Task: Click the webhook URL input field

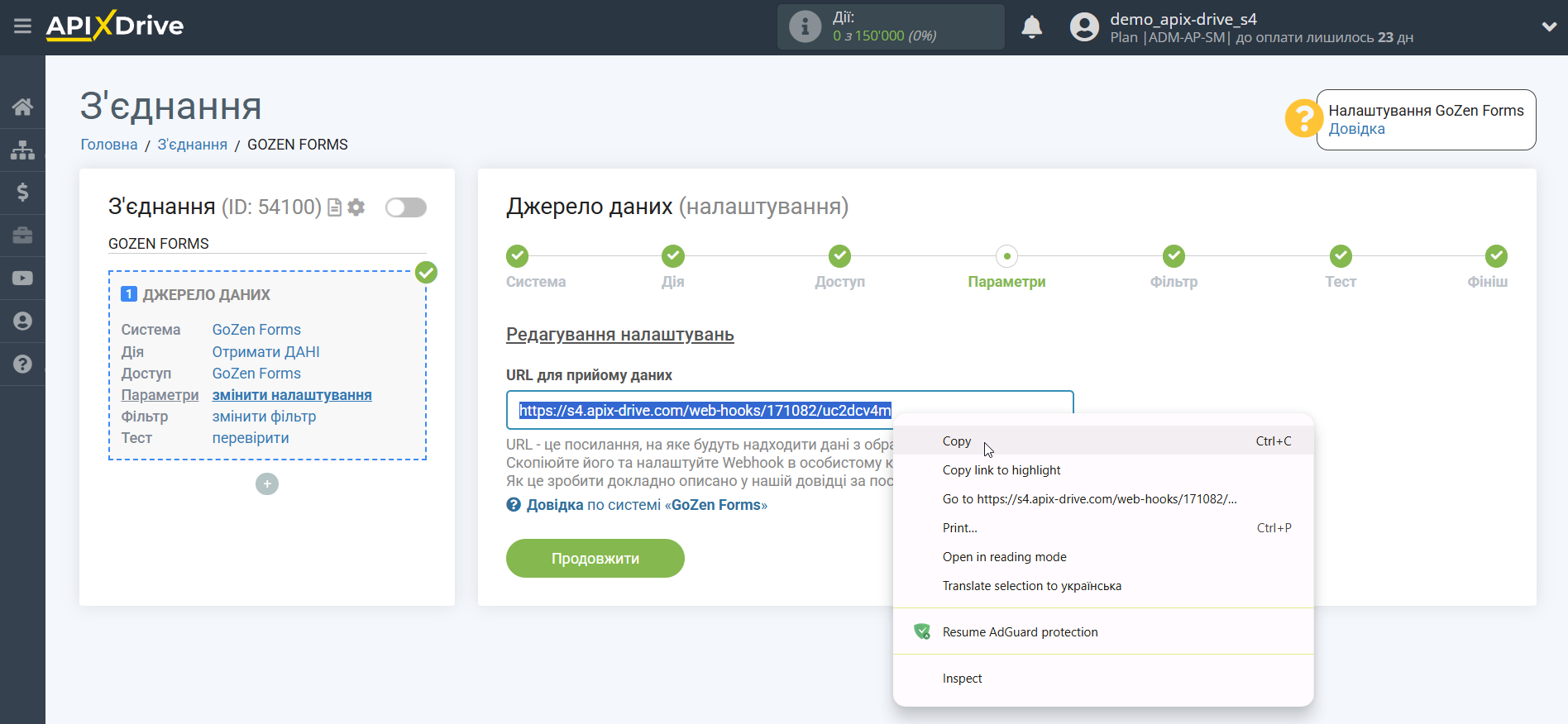Action: (790, 410)
